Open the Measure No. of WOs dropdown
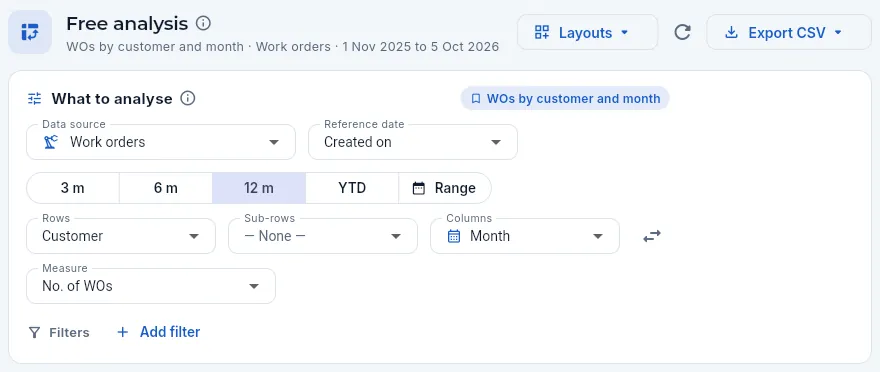This screenshot has width=880, height=372. [x=151, y=286]
